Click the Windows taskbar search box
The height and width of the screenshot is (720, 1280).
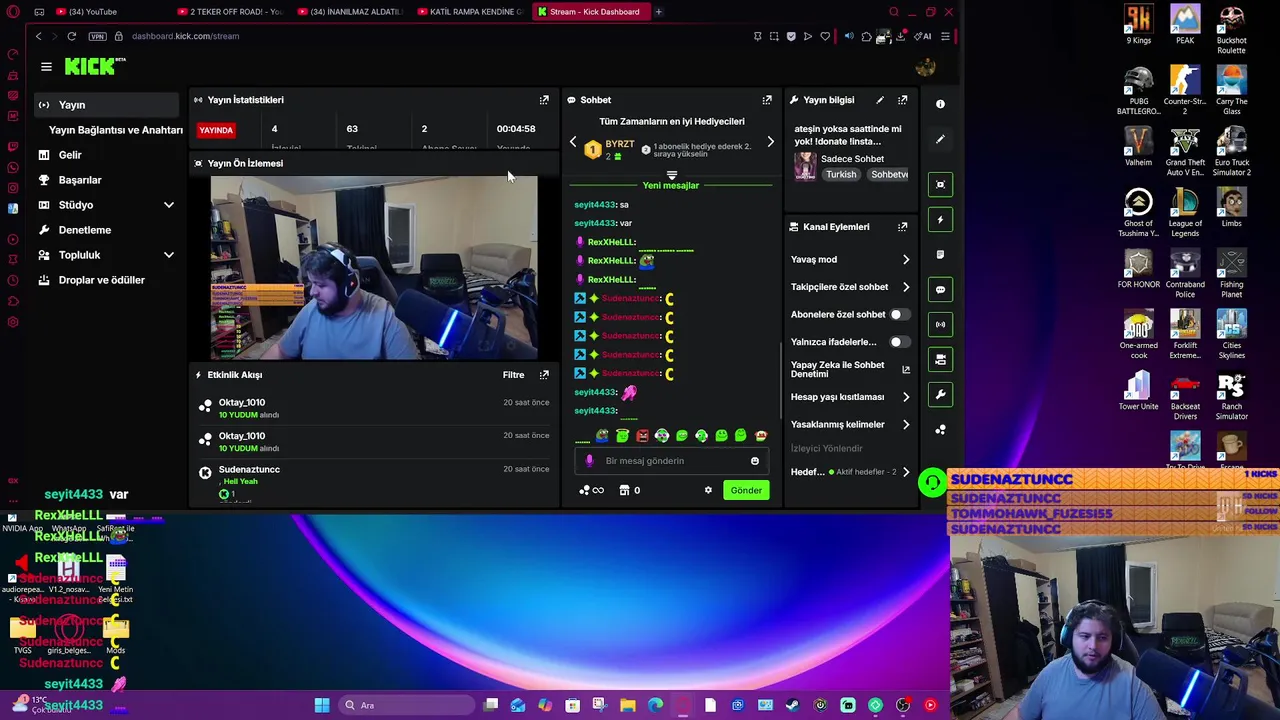tap(405, 705)
